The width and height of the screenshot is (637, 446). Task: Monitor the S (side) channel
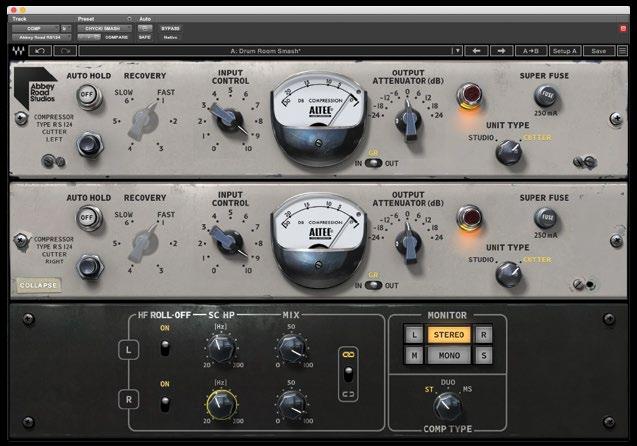point(483,355)
